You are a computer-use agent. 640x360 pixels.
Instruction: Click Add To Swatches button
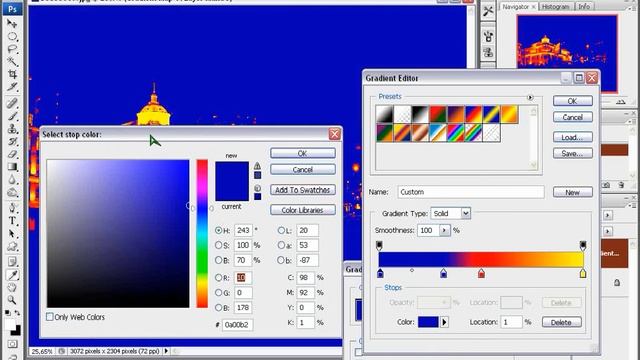[x=302, y=190]
